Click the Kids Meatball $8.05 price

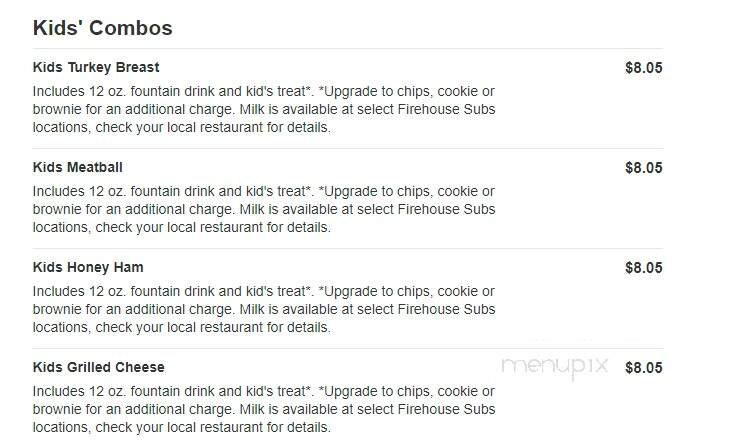click(x=643, y=169)
